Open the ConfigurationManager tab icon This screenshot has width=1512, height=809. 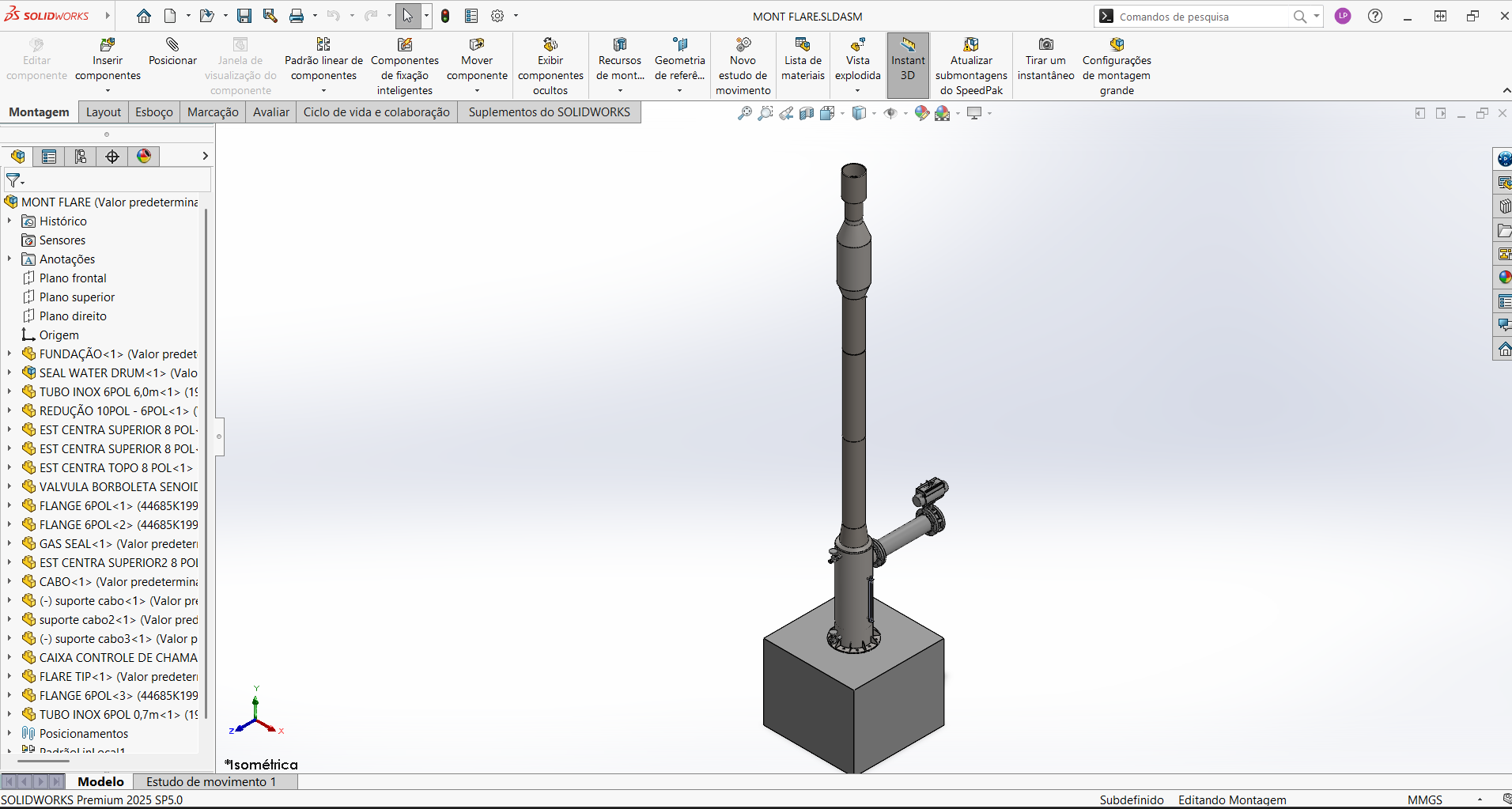click(81, 157)
